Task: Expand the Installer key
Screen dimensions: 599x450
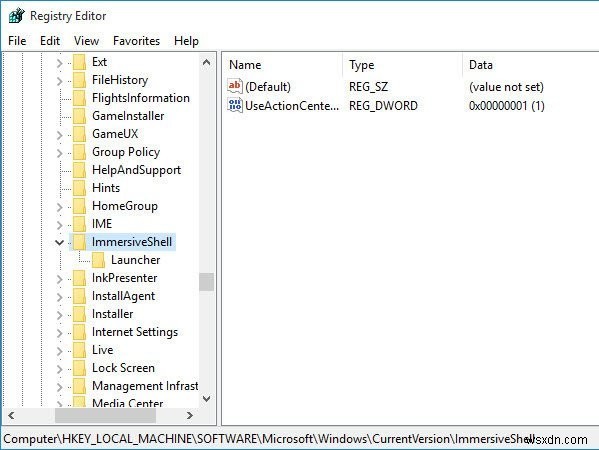Action: pyautogui.click(x=59, y=314)
